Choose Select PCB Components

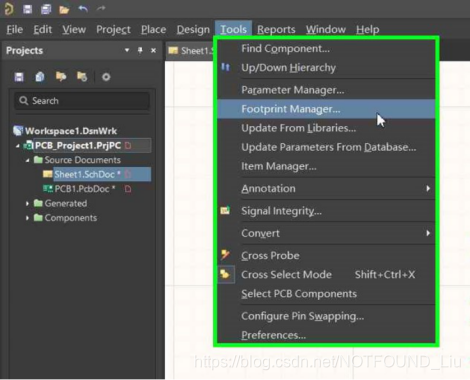click(x=326, y=294)
